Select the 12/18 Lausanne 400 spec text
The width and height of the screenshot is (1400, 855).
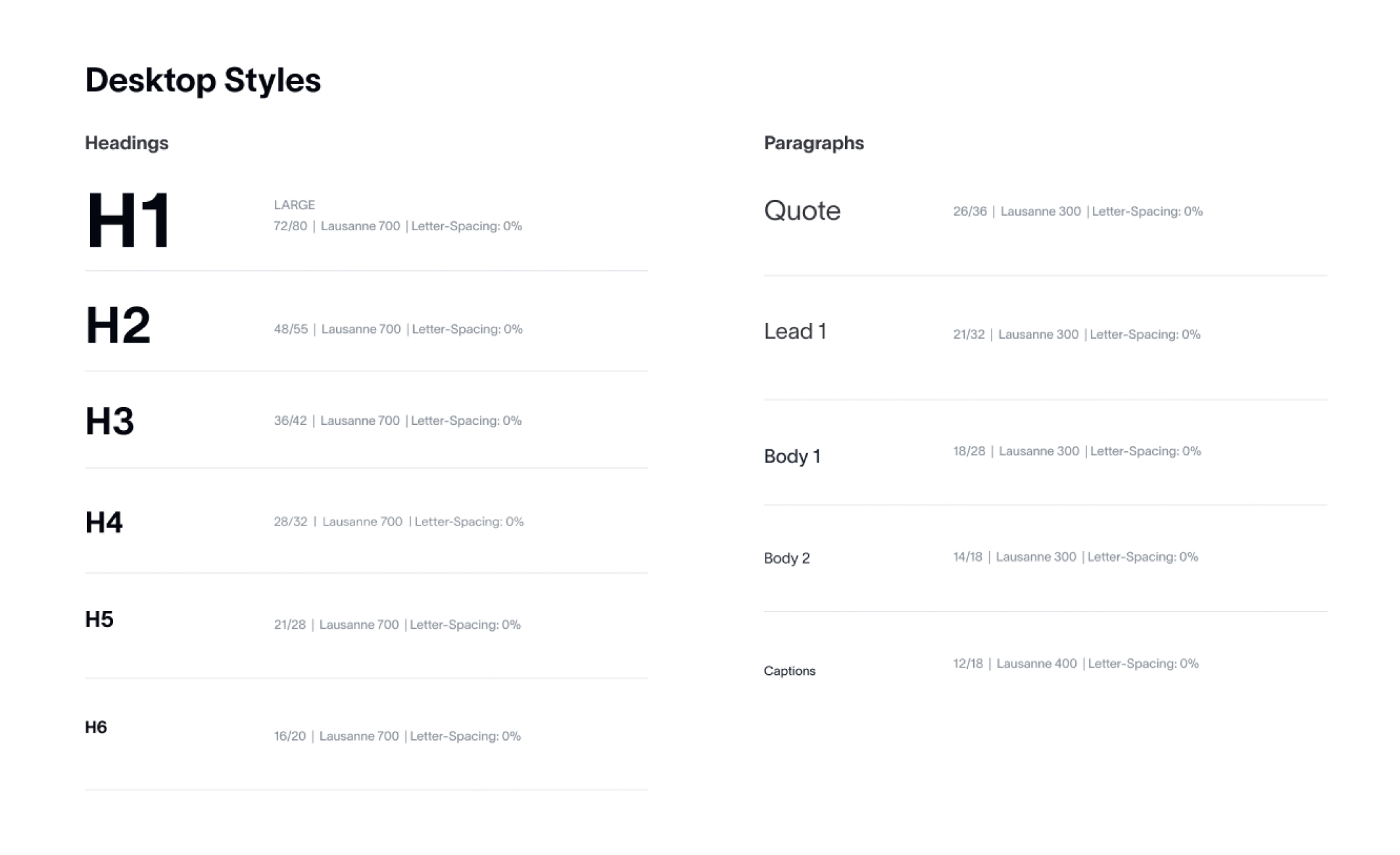click(1076, 664)
